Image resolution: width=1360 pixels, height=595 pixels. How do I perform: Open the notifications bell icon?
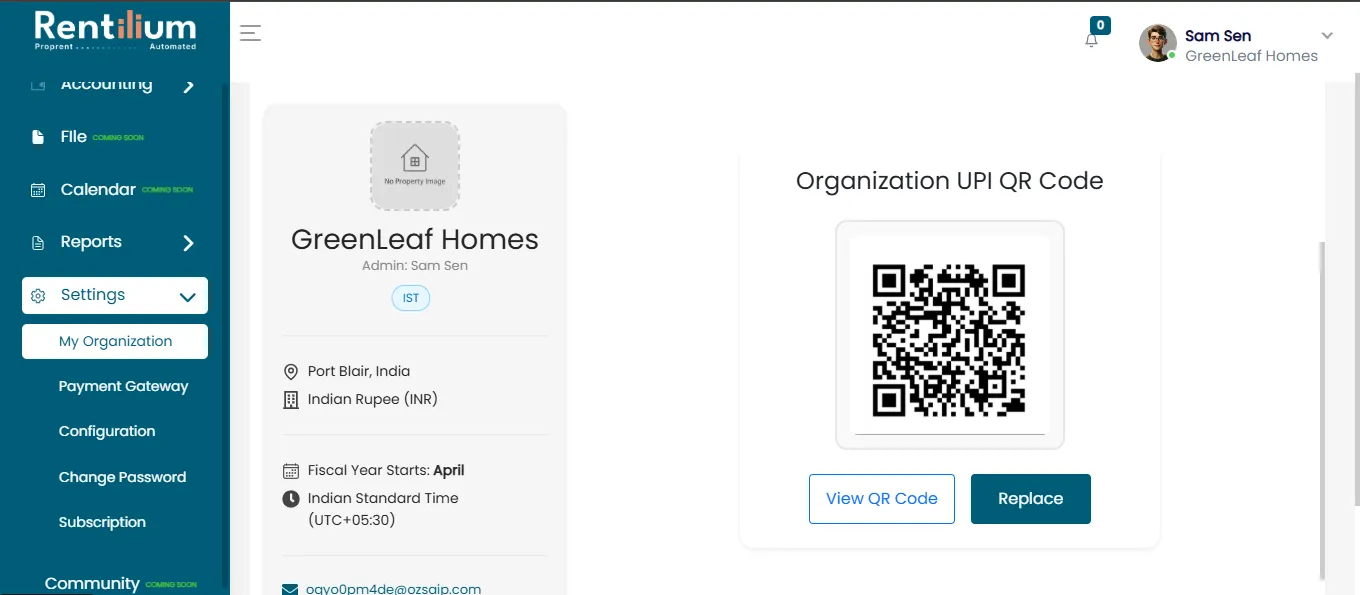[x=1092, y=40]
